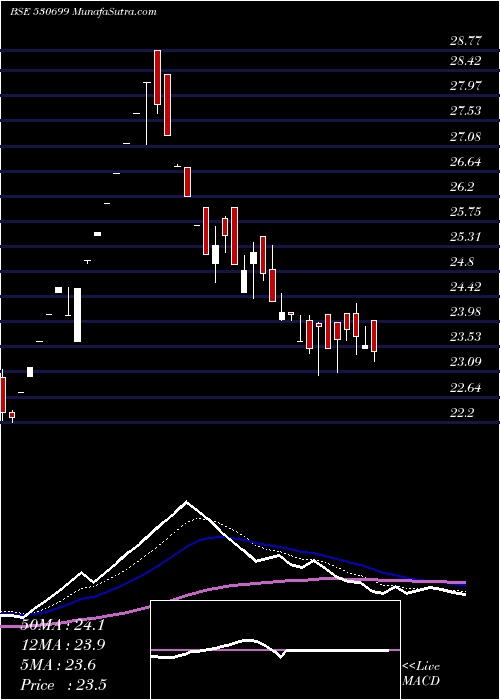Click the 27.97 price level label

point(466,86)
